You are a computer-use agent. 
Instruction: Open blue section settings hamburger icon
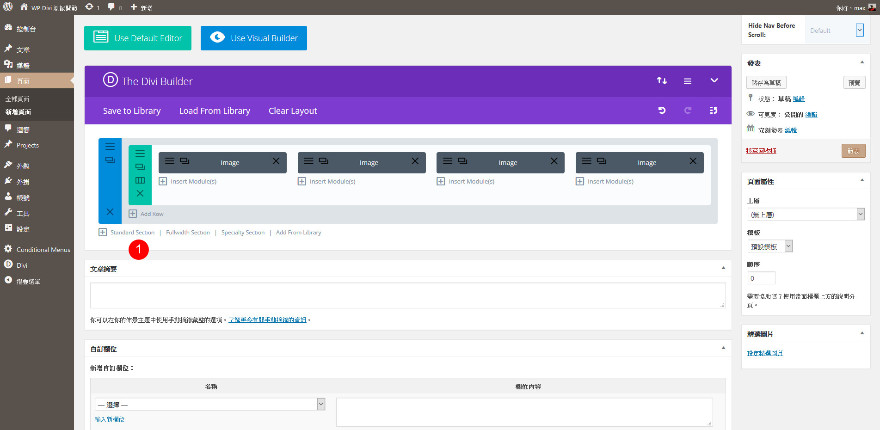[x=110, y=146]
